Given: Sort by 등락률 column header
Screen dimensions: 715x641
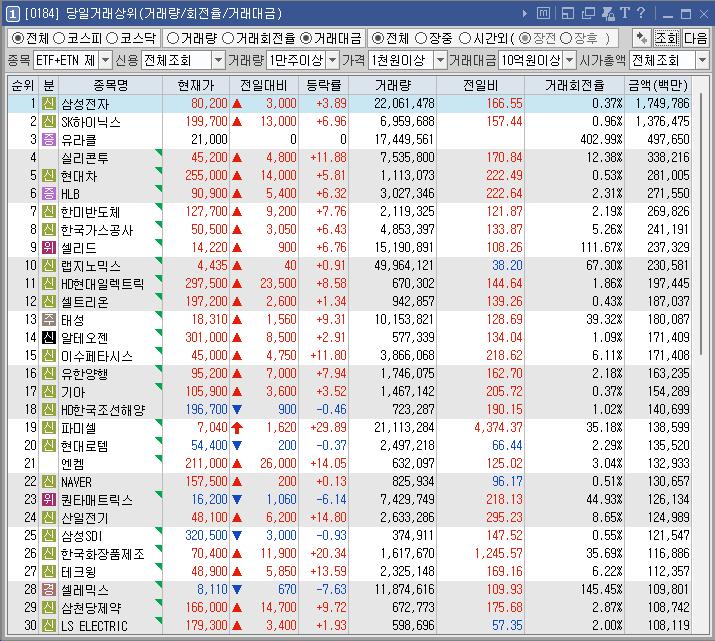Looking at the screenshot, I should click(x=324, y=85).
